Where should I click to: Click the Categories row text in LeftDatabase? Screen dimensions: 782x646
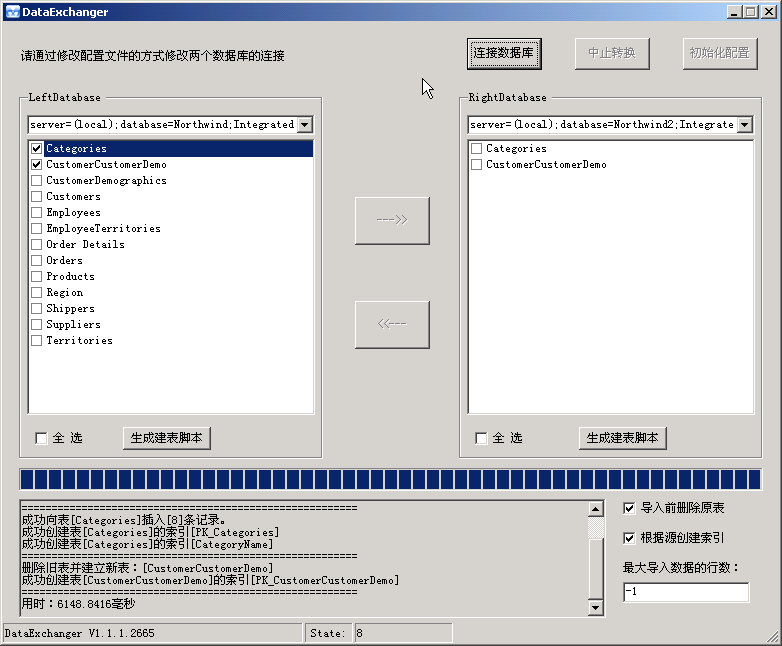[x=76, y=149]
